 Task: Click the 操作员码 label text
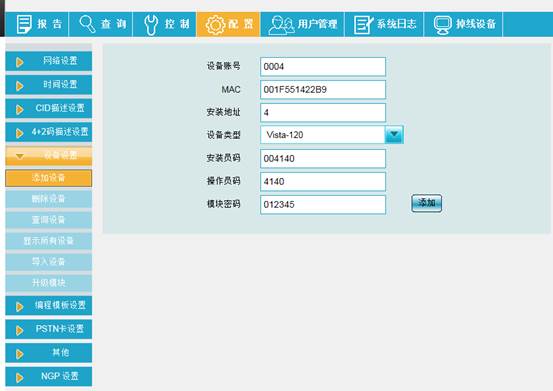[x=223, y=181]
